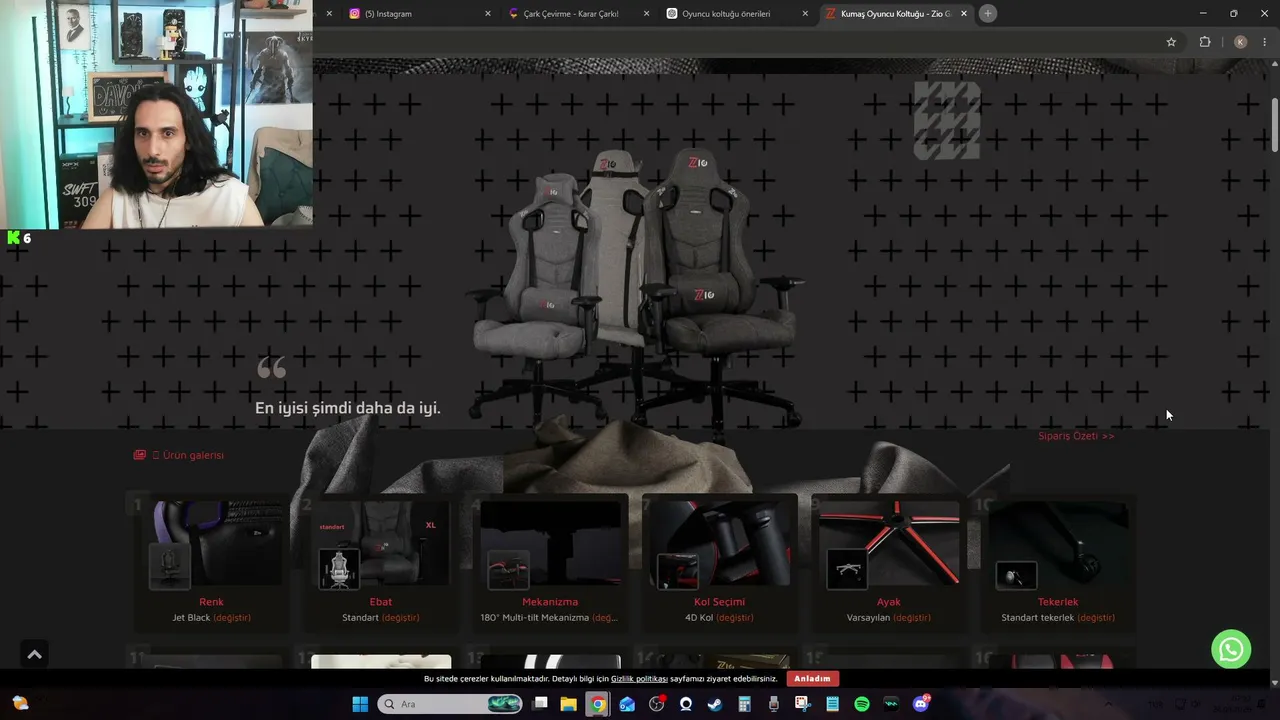Open the Calculator taskbar icon
The width and height of the screenshot is (1280, 720).
744,704
